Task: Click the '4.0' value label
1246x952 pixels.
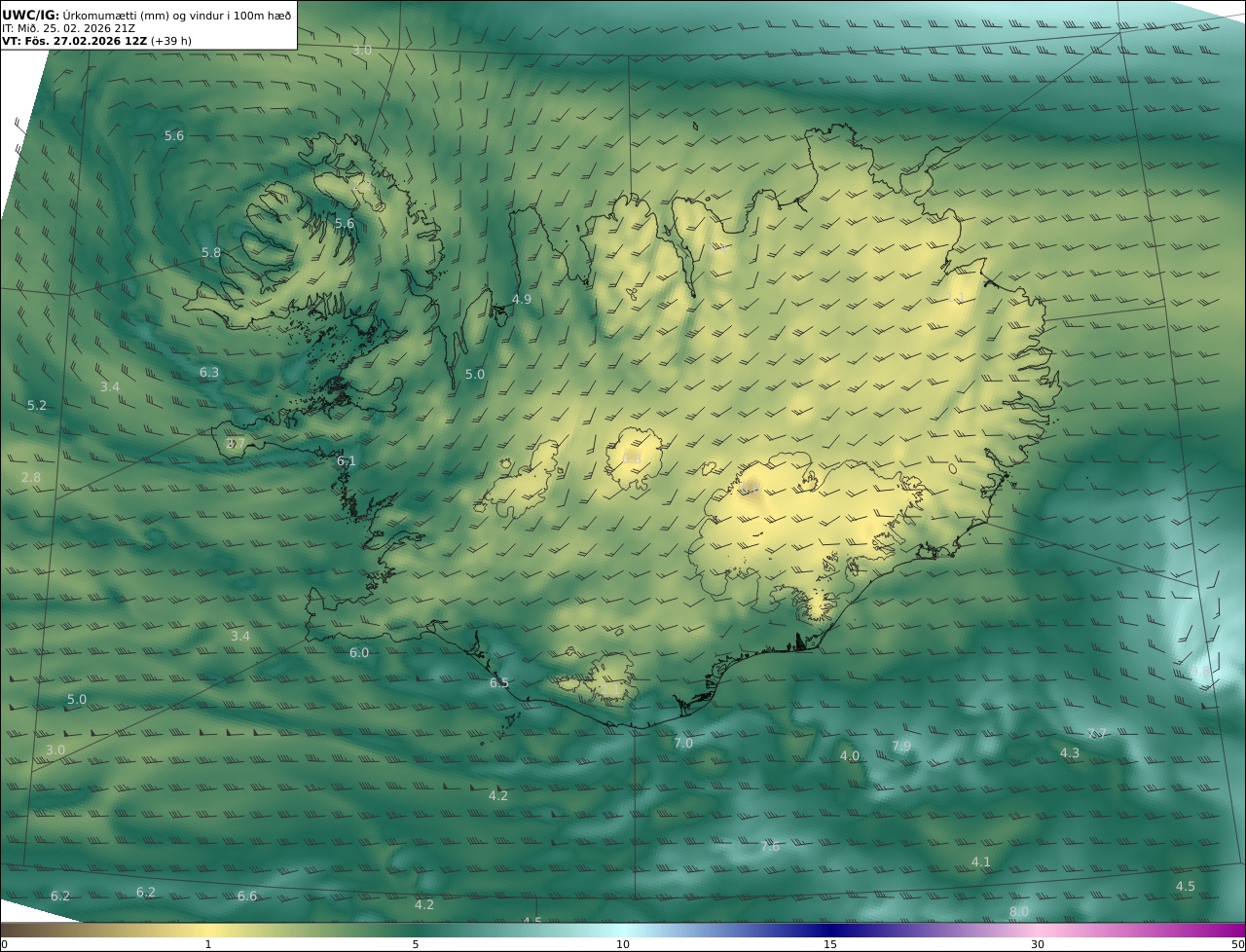Action: coord(850,755)
